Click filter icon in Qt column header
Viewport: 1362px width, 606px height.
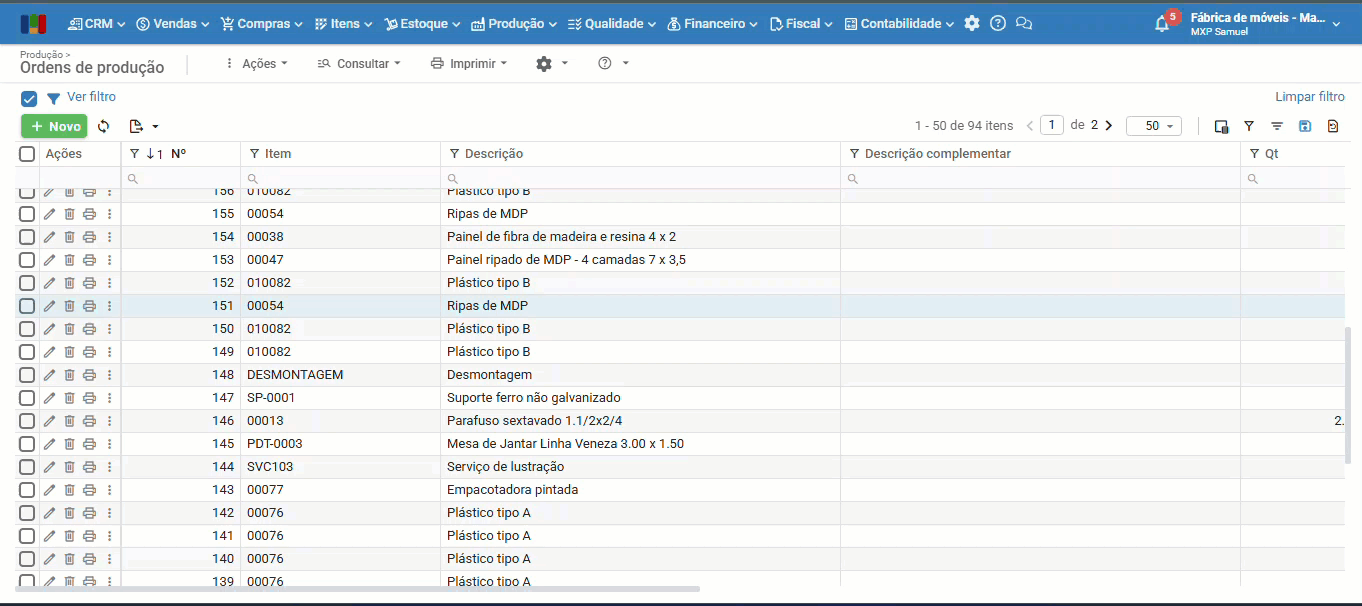point(1254,154)
